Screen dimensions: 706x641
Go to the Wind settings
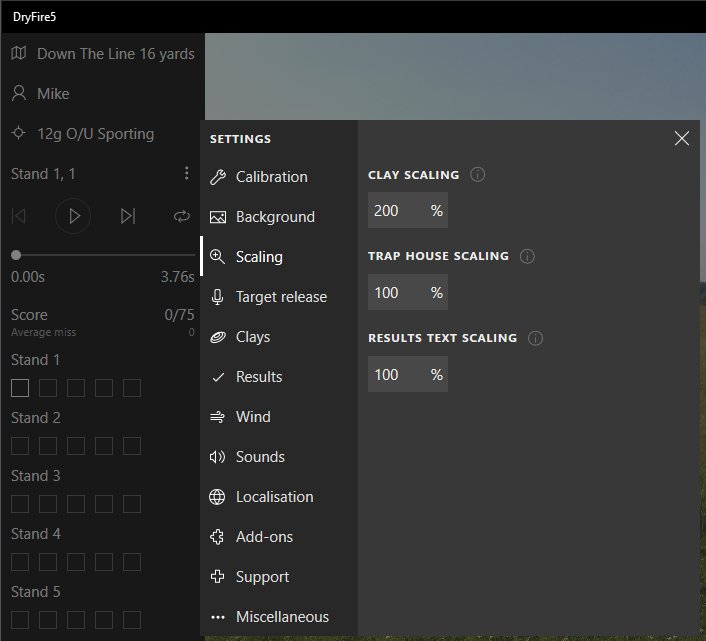(253, 417)
